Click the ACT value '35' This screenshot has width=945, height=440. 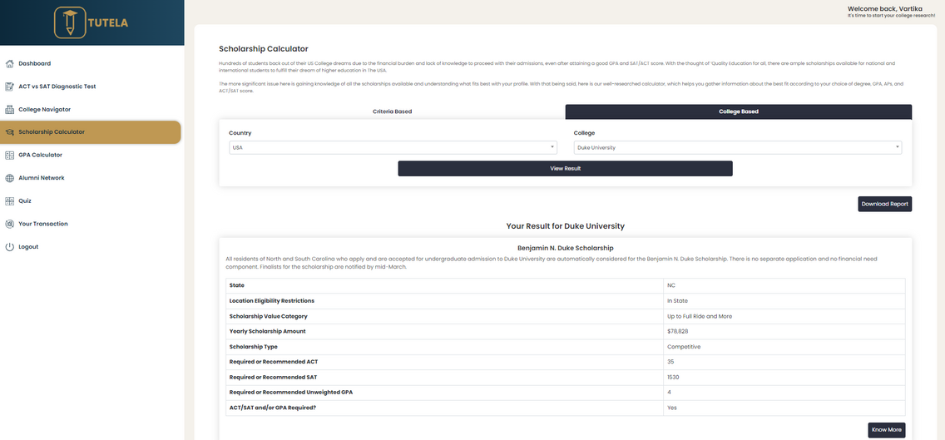(671, 362)
